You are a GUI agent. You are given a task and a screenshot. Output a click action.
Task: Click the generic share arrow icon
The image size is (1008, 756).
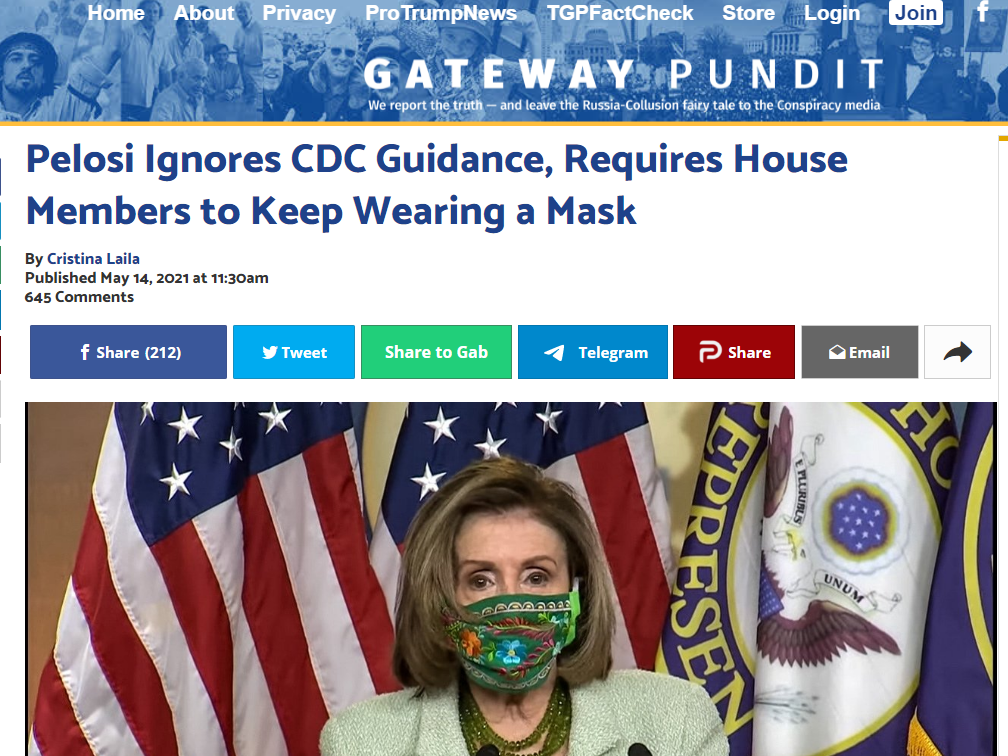click(957, 352)
